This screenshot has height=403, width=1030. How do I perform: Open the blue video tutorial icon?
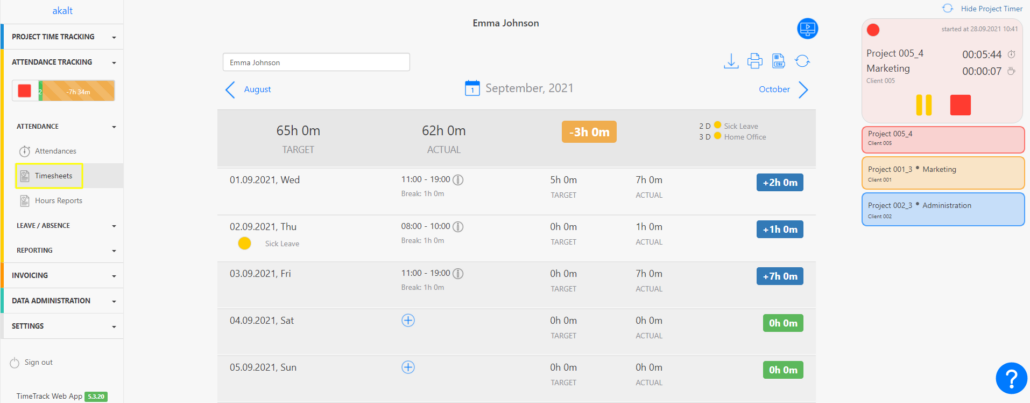(808, 29)
